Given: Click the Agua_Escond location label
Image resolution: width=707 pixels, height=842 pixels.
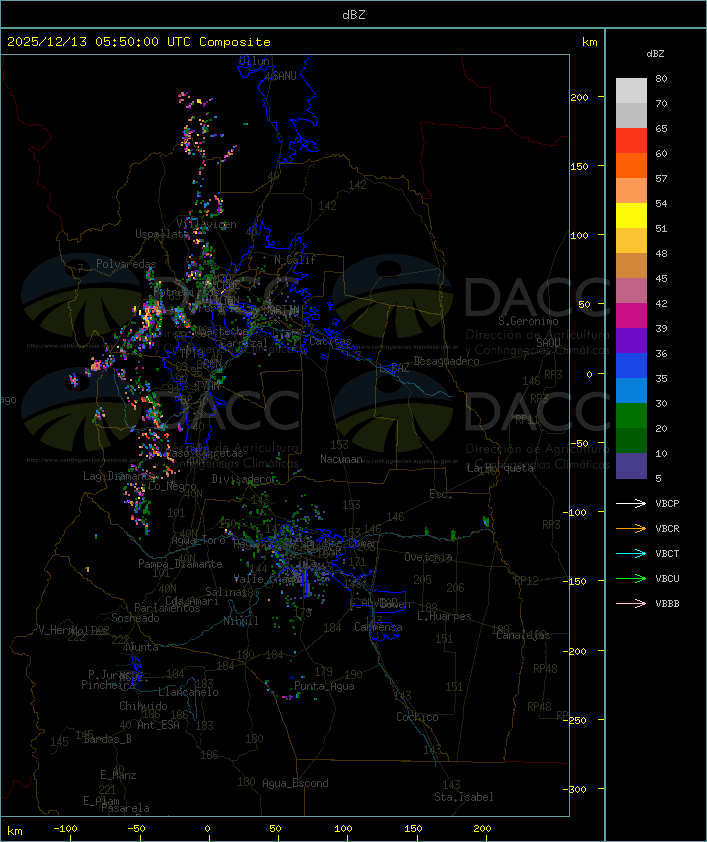Looking at the screenshot, I should 295,783.
